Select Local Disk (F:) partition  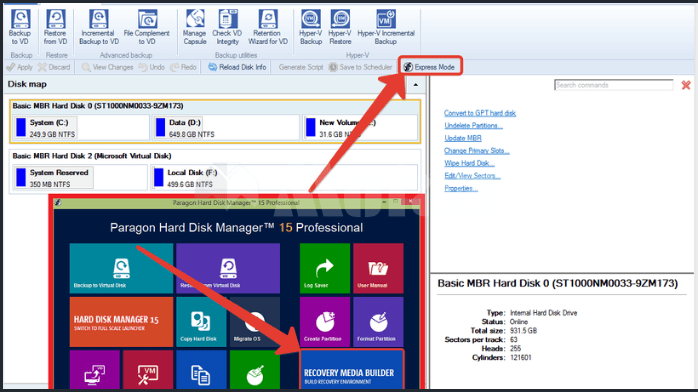[x=284, y=178]
